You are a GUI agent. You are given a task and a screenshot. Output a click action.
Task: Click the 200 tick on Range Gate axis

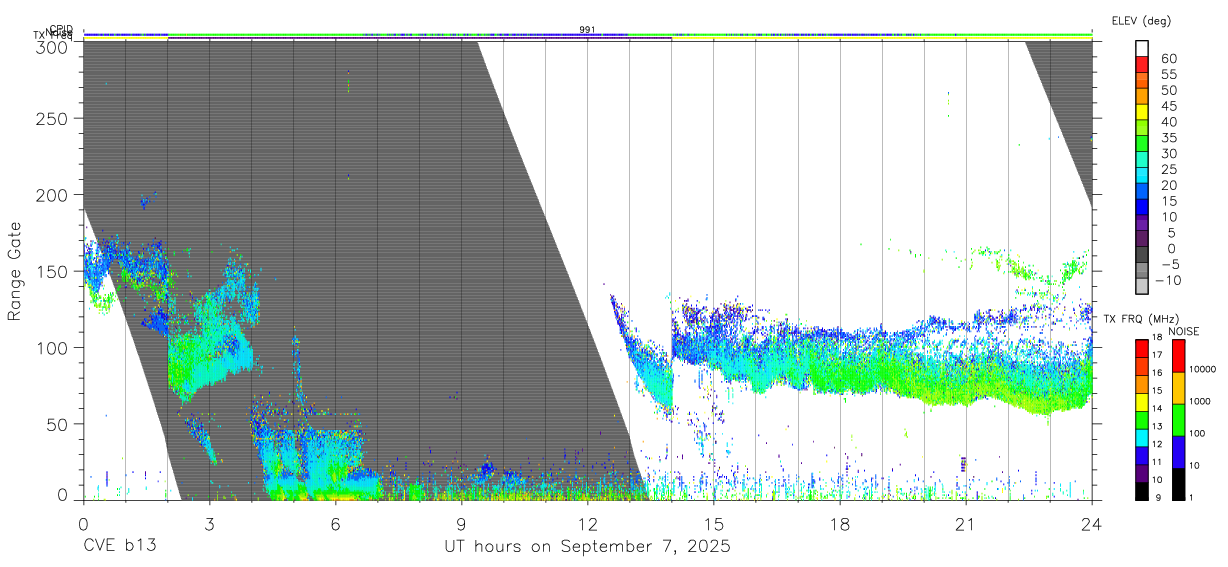click(52, 195)
